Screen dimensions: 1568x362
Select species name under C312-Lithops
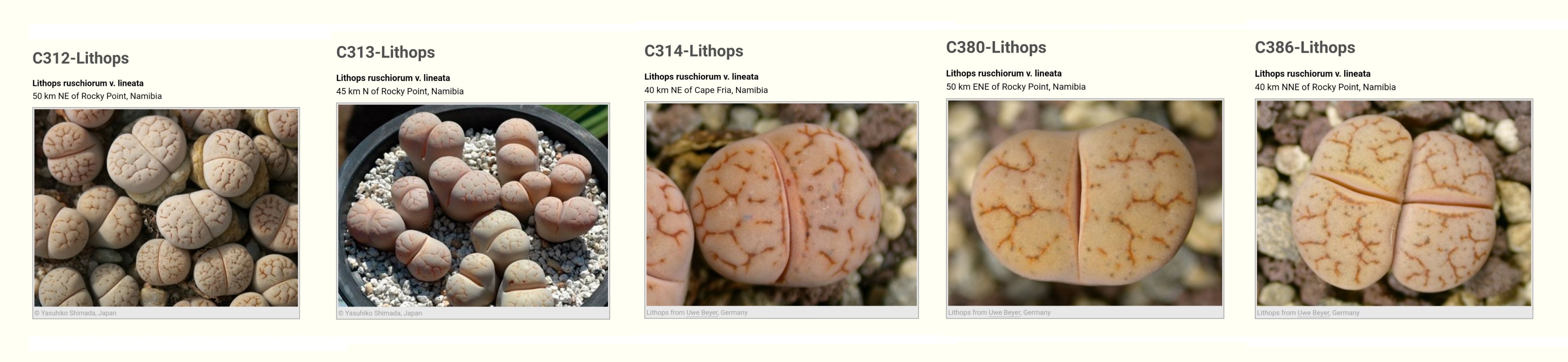click(88, 83)
